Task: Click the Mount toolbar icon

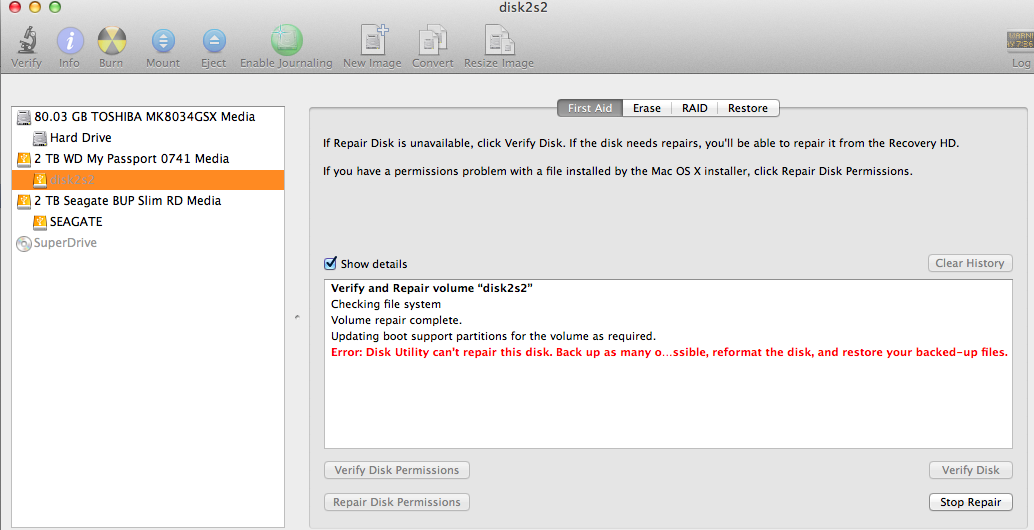Action: point(163,42)
